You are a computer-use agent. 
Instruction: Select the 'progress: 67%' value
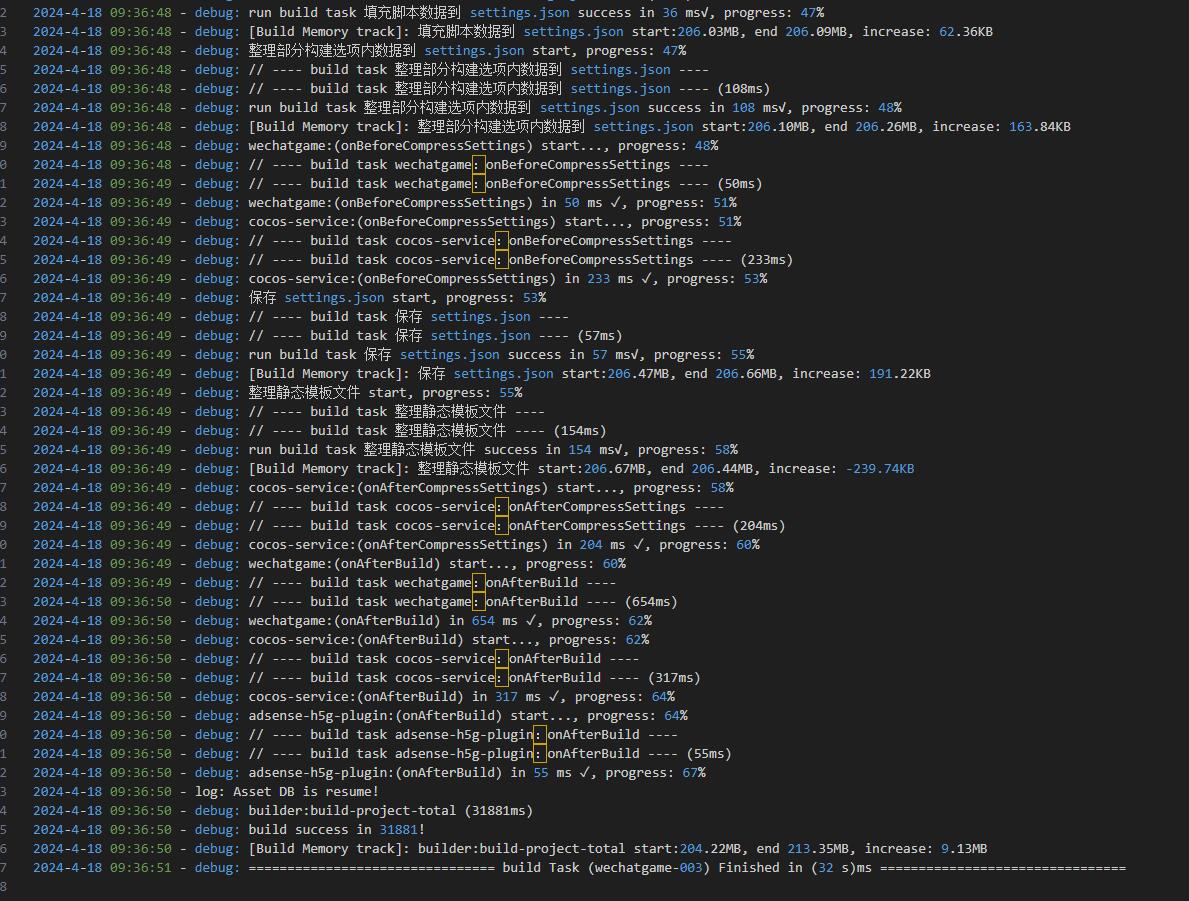(x=655, y=771)
